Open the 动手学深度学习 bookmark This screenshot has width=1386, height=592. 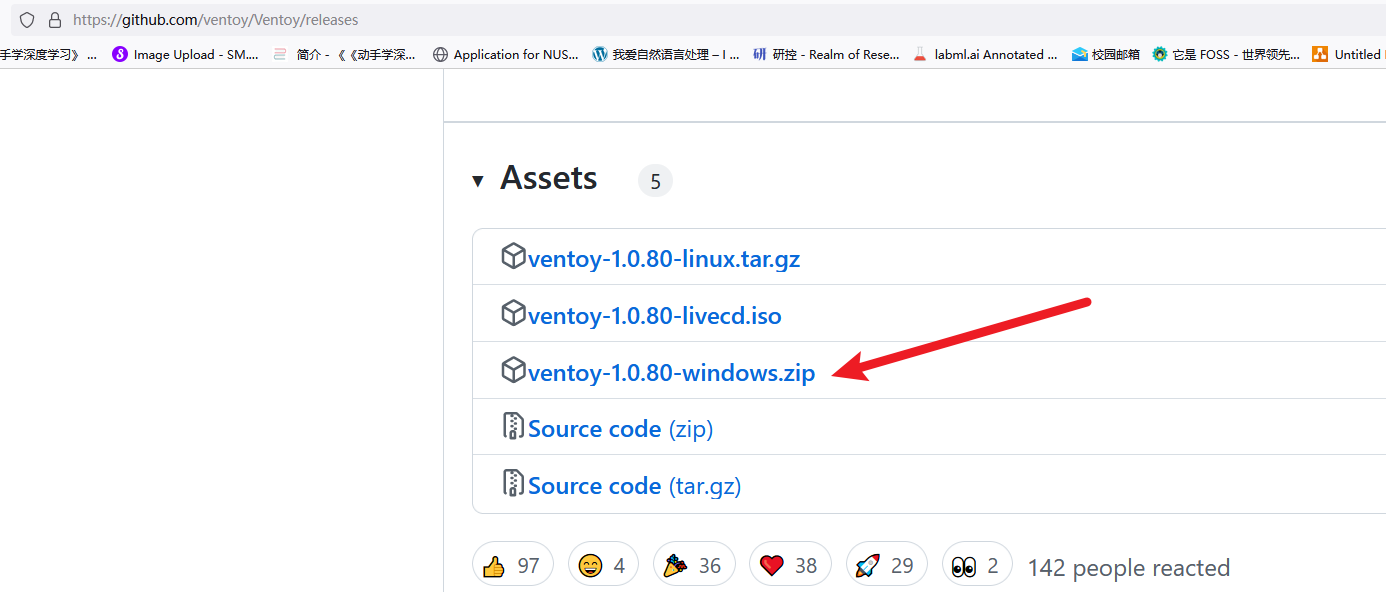pos(48,55)
